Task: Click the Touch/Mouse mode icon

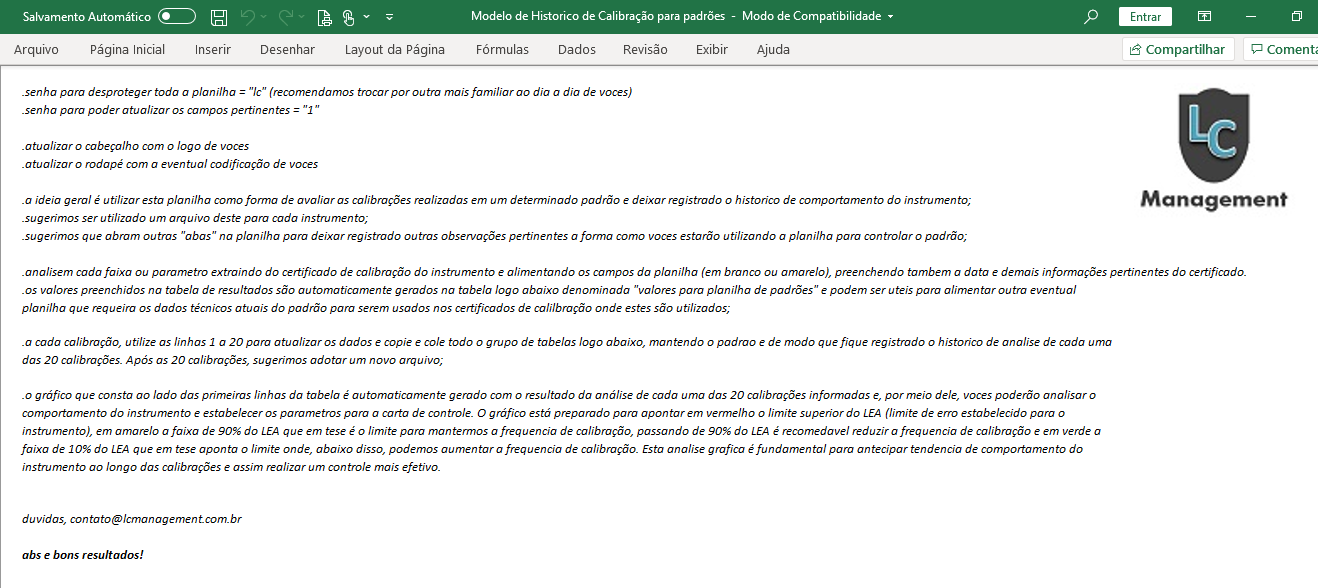Action: pos(349,17)
